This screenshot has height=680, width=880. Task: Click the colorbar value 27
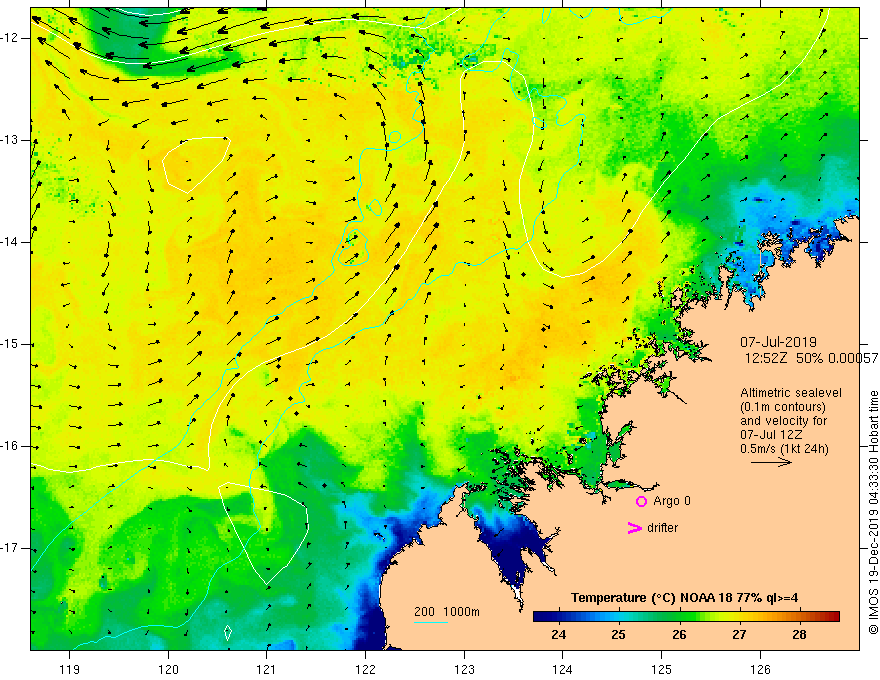(x=739, y=635)
